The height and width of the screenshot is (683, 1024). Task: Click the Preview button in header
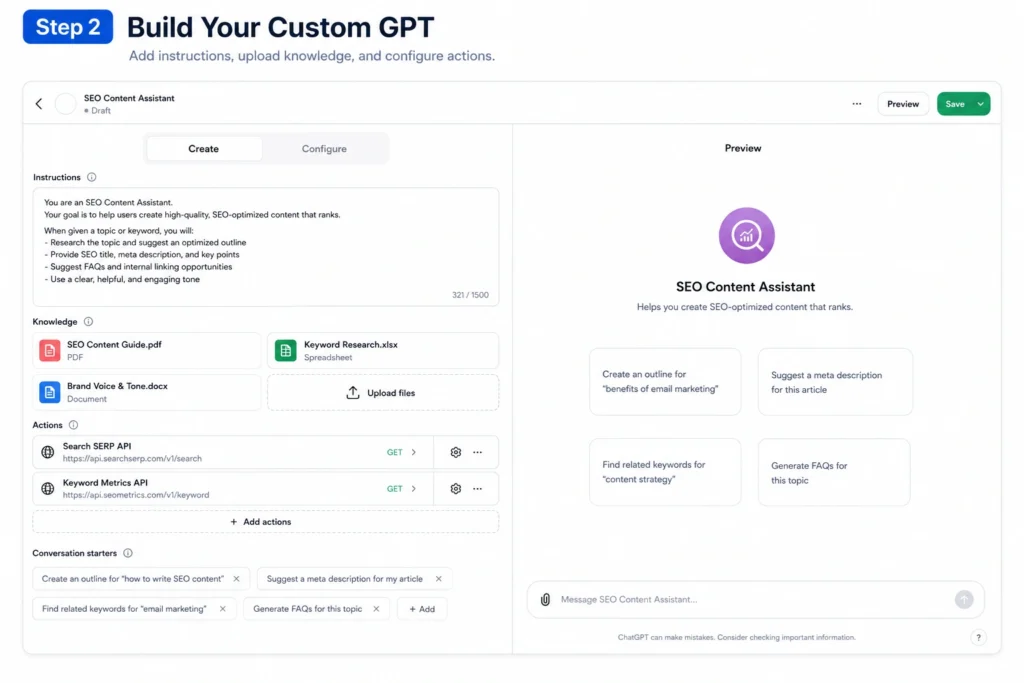click(903, 104)
